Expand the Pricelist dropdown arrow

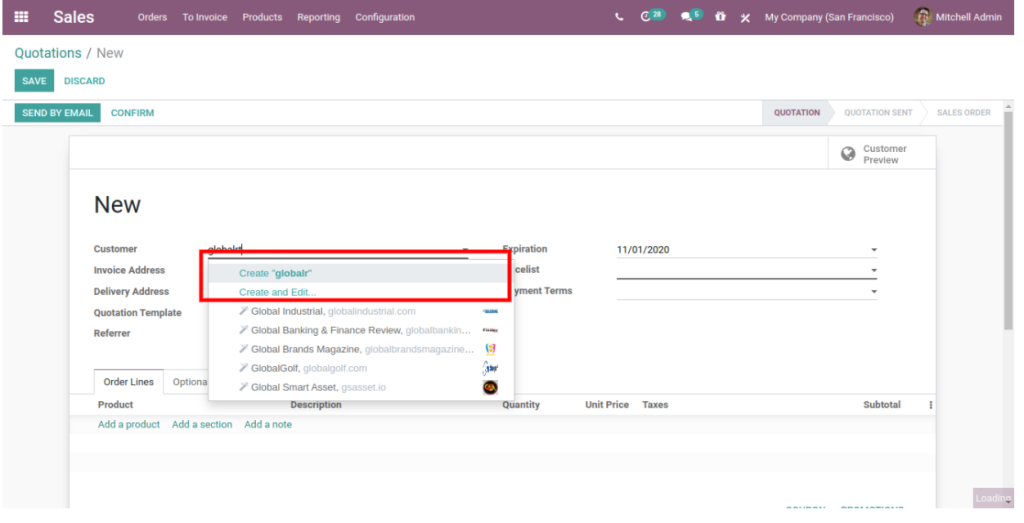[x=874, y=270]
